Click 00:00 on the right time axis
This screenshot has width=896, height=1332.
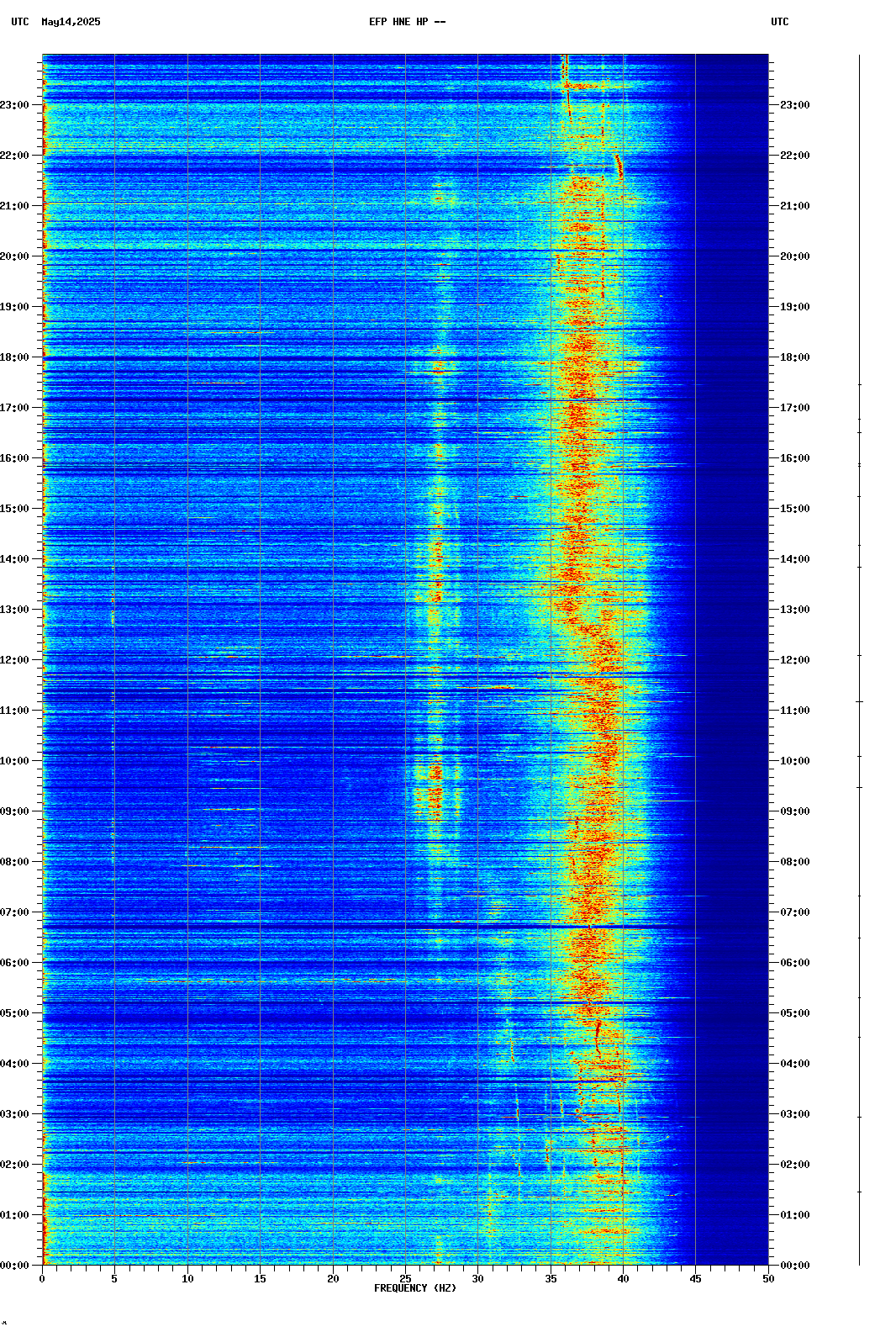(x=795, y=1266)
